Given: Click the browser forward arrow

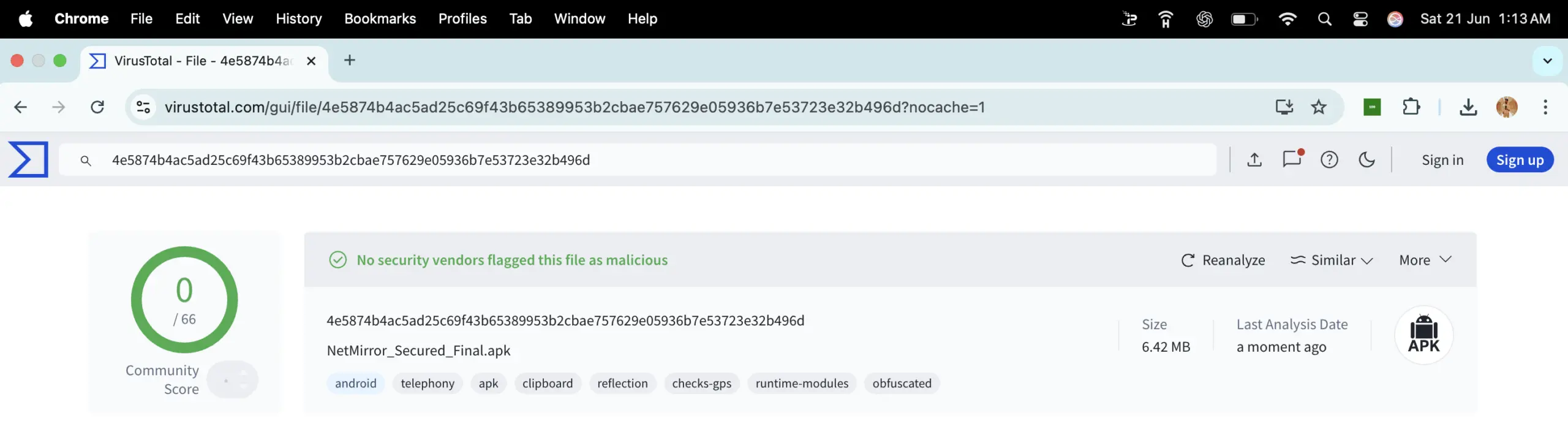Looking at the screenshot, I should coord(58,107).
